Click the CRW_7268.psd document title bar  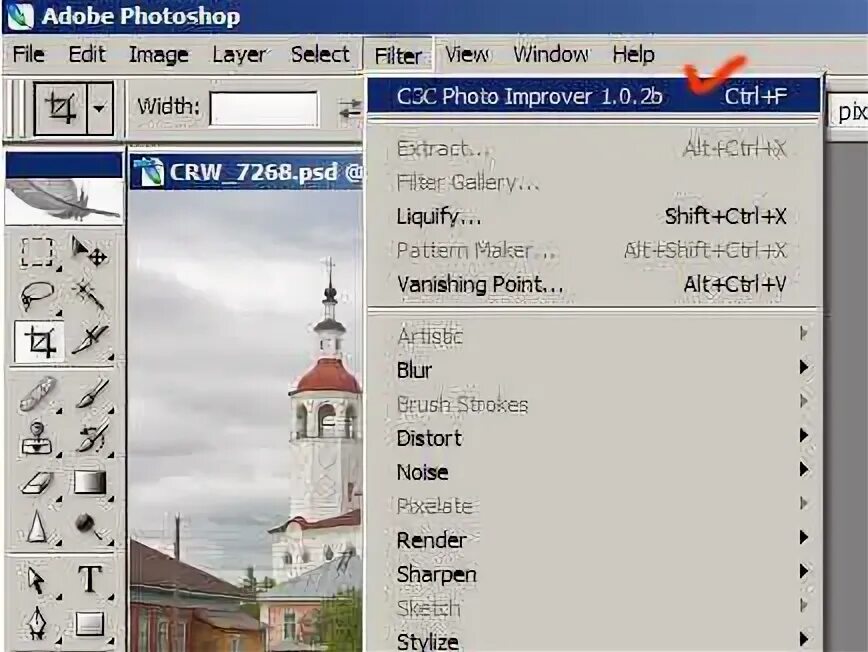tap(246, 172)
